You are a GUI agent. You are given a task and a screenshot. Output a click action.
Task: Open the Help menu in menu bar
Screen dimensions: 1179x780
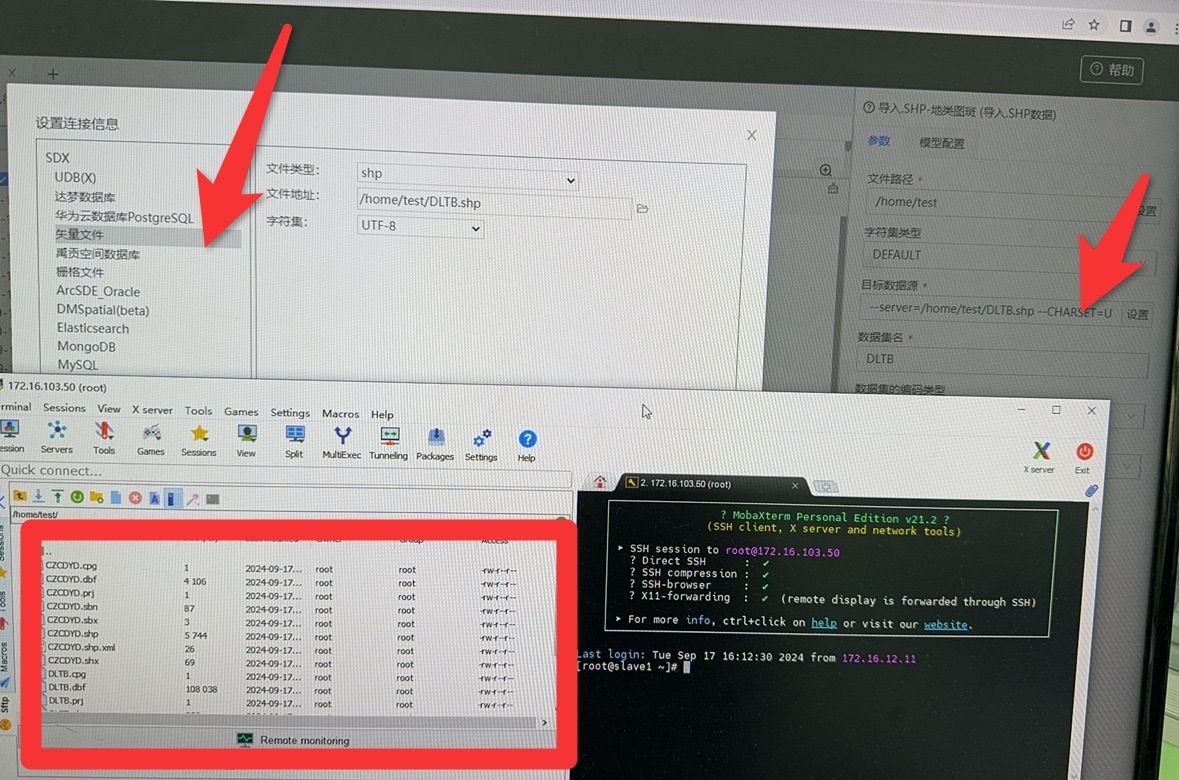pos(382,414)
